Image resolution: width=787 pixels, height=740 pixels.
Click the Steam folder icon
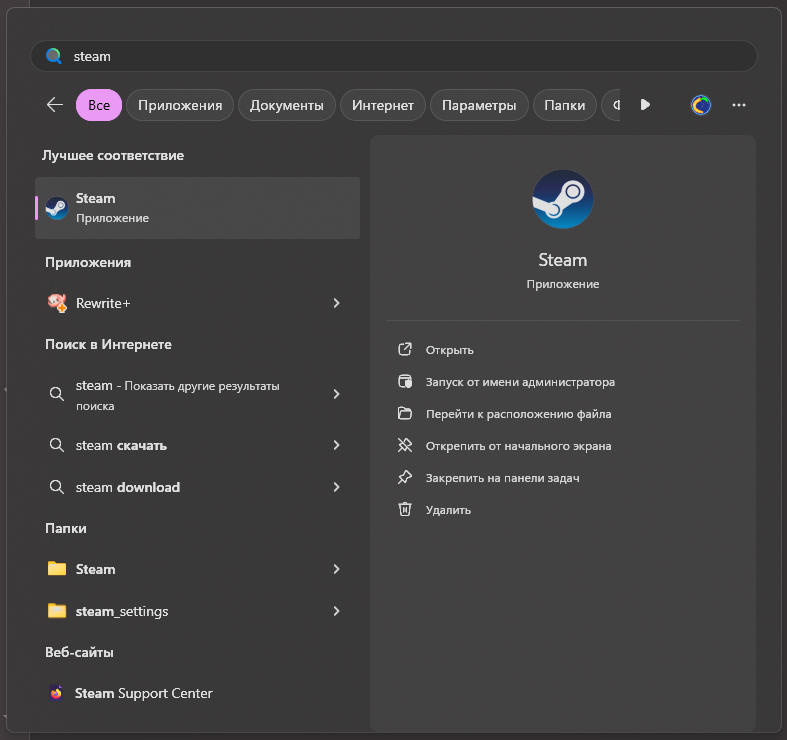[x=57, y=568]
